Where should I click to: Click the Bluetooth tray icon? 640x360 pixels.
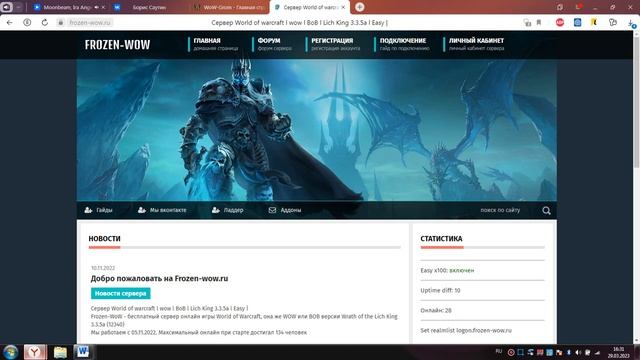click(x=569, y=352)
